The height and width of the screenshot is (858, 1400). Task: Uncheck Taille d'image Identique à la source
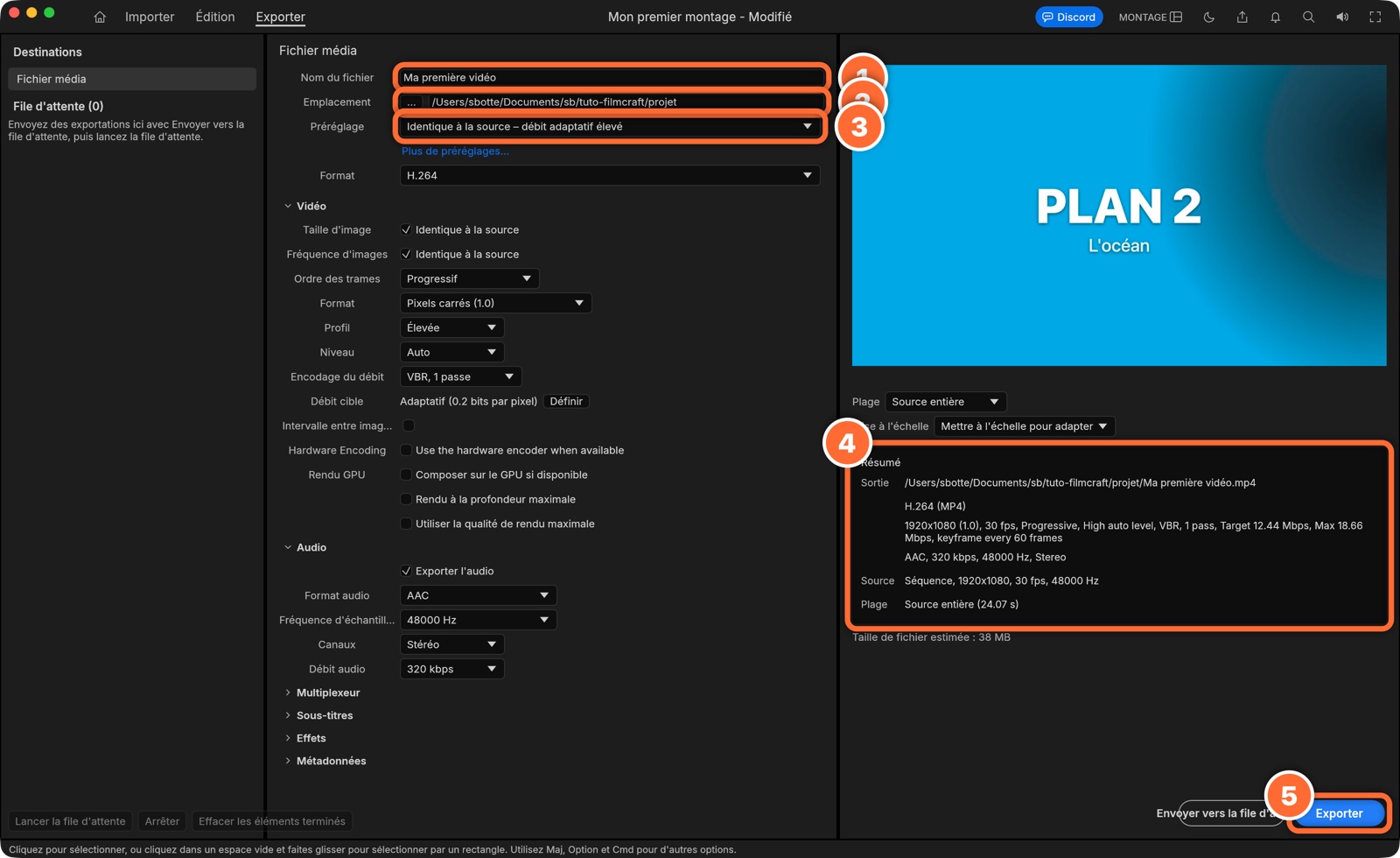406,229
